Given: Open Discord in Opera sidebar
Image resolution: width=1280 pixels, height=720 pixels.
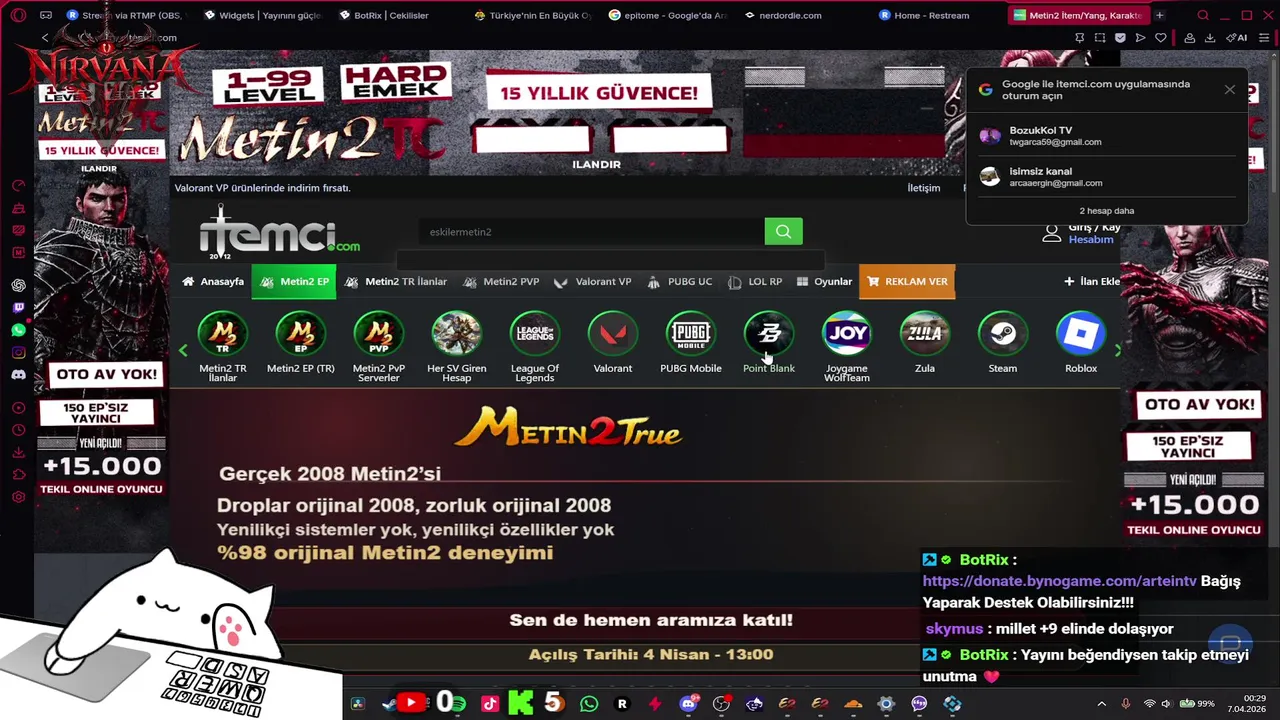Looking at the screenshot, I should 18,375.
